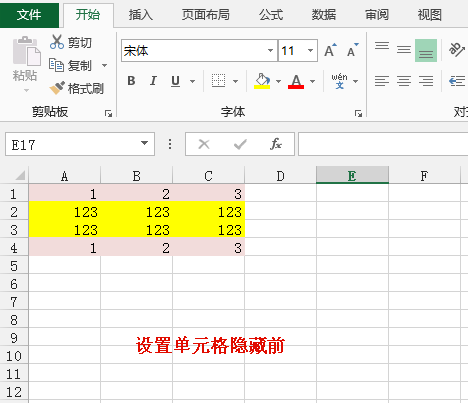Switch to the 插入 ribbon tab
This screenshot has width=468, height=403.
pos(141,15)
